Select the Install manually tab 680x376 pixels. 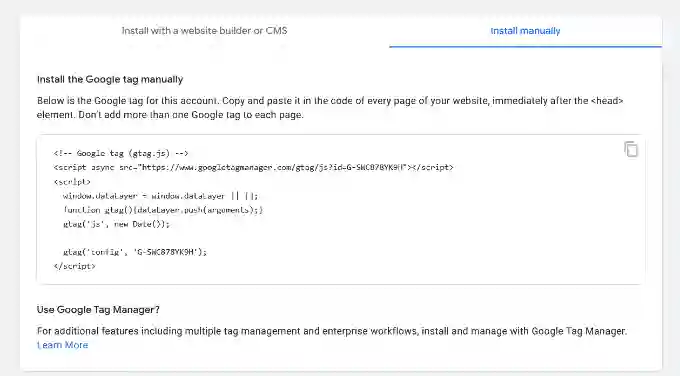tap(525, 31)
